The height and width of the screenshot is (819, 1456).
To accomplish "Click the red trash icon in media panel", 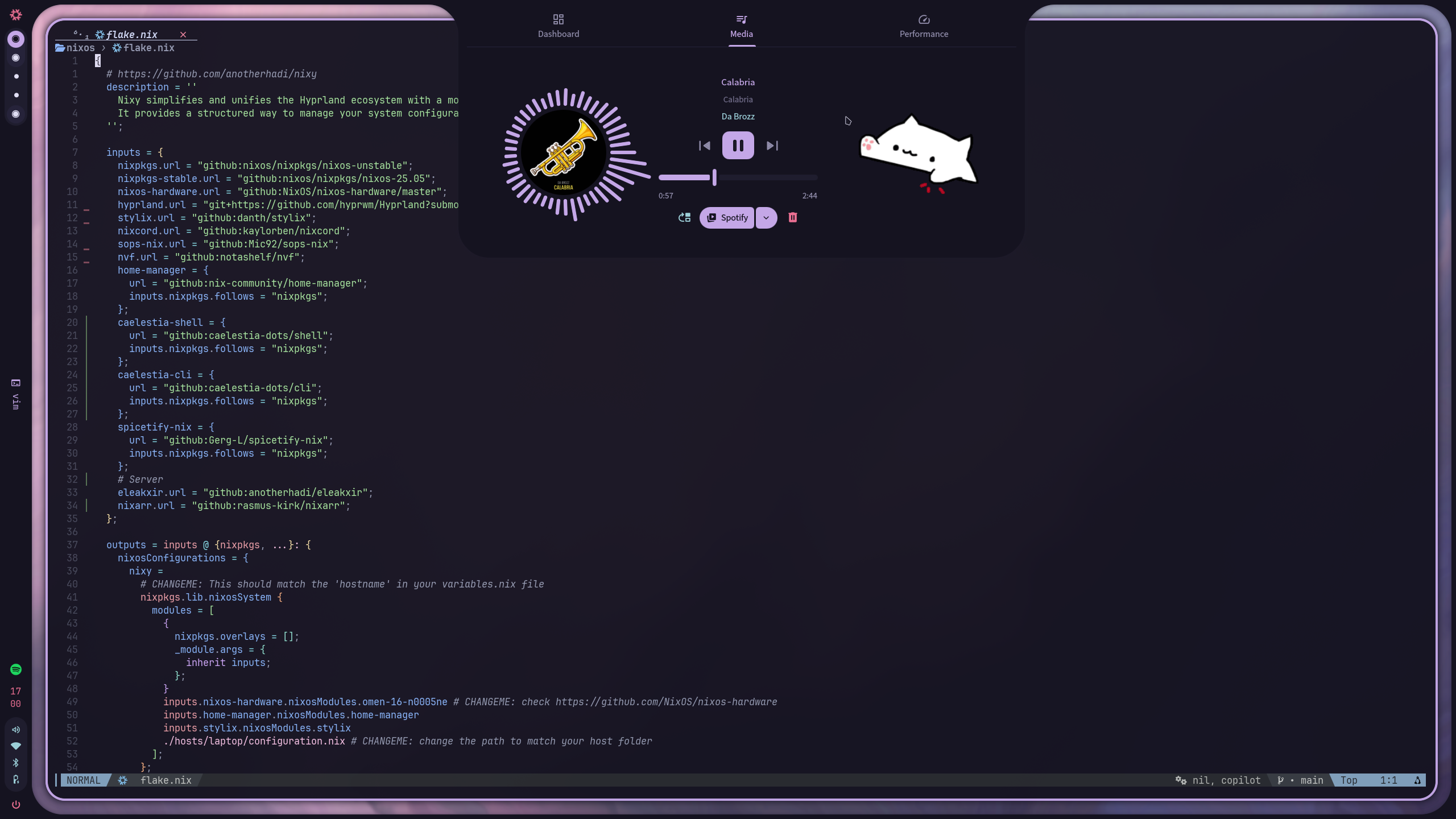I will click(792, 217).
